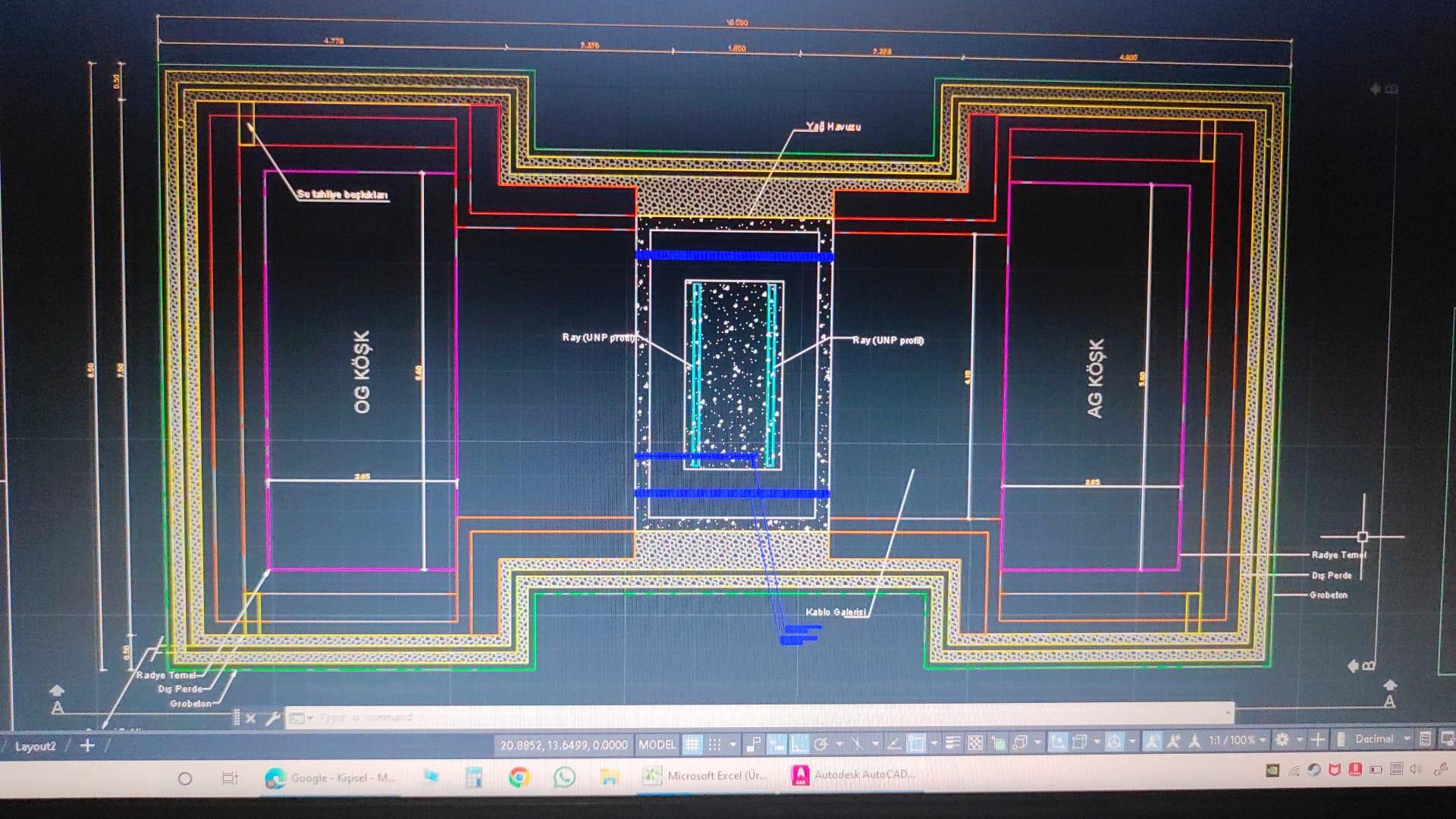
Task: Click the customization menu icon
Action: [x=1425, y=739]
